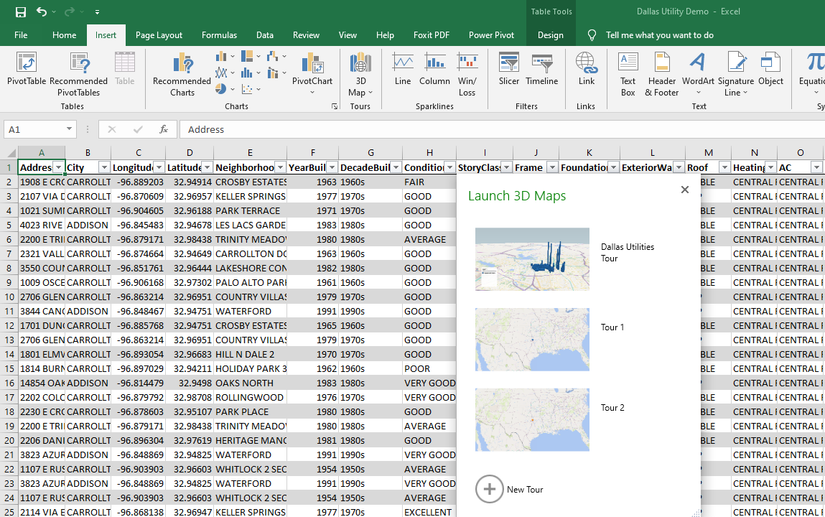
Task: Open the PivotChart button
Action: point(312,74)
